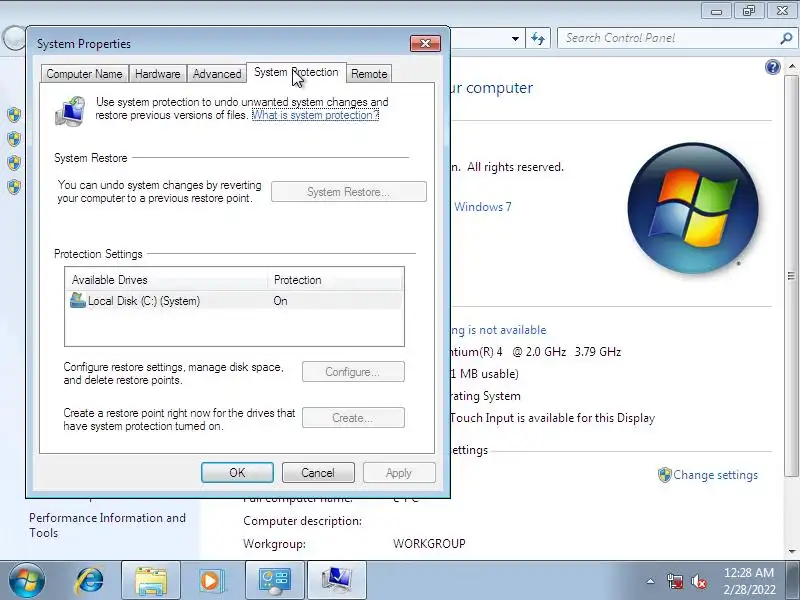Switch to the Remote tab
Image resolution: width=800 pixels, height=600 pixels.
click(369, 74)
